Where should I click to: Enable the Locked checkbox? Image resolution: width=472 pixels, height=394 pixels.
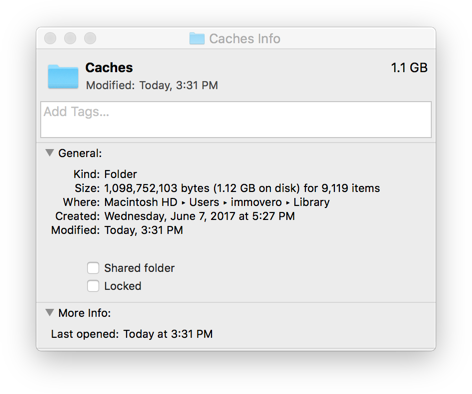pos(93,286)
